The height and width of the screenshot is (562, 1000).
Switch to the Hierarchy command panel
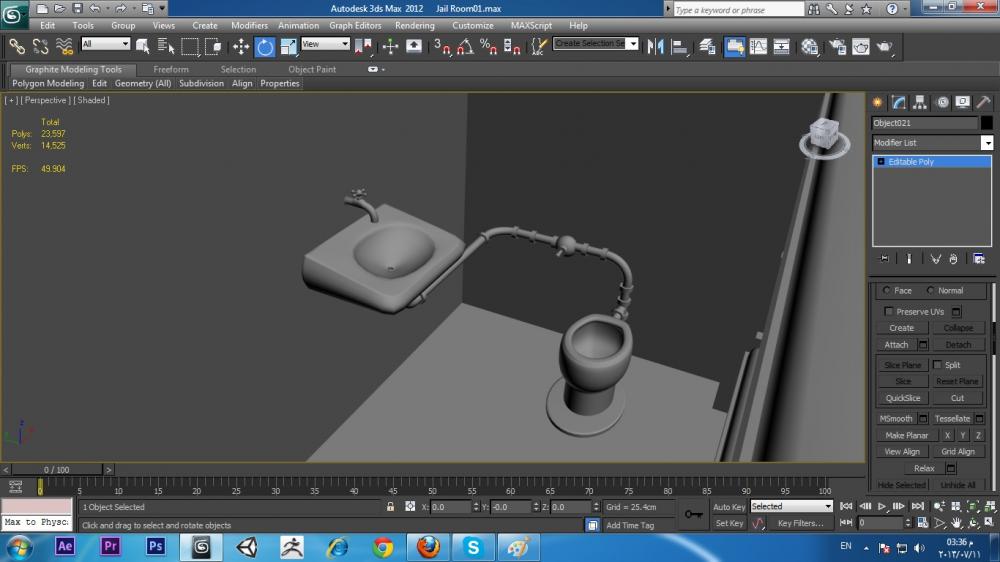coord(920,102)
